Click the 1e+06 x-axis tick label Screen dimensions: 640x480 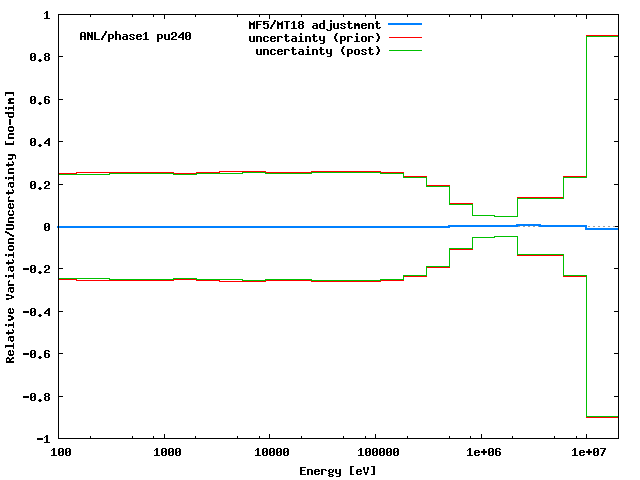[481, 452]
